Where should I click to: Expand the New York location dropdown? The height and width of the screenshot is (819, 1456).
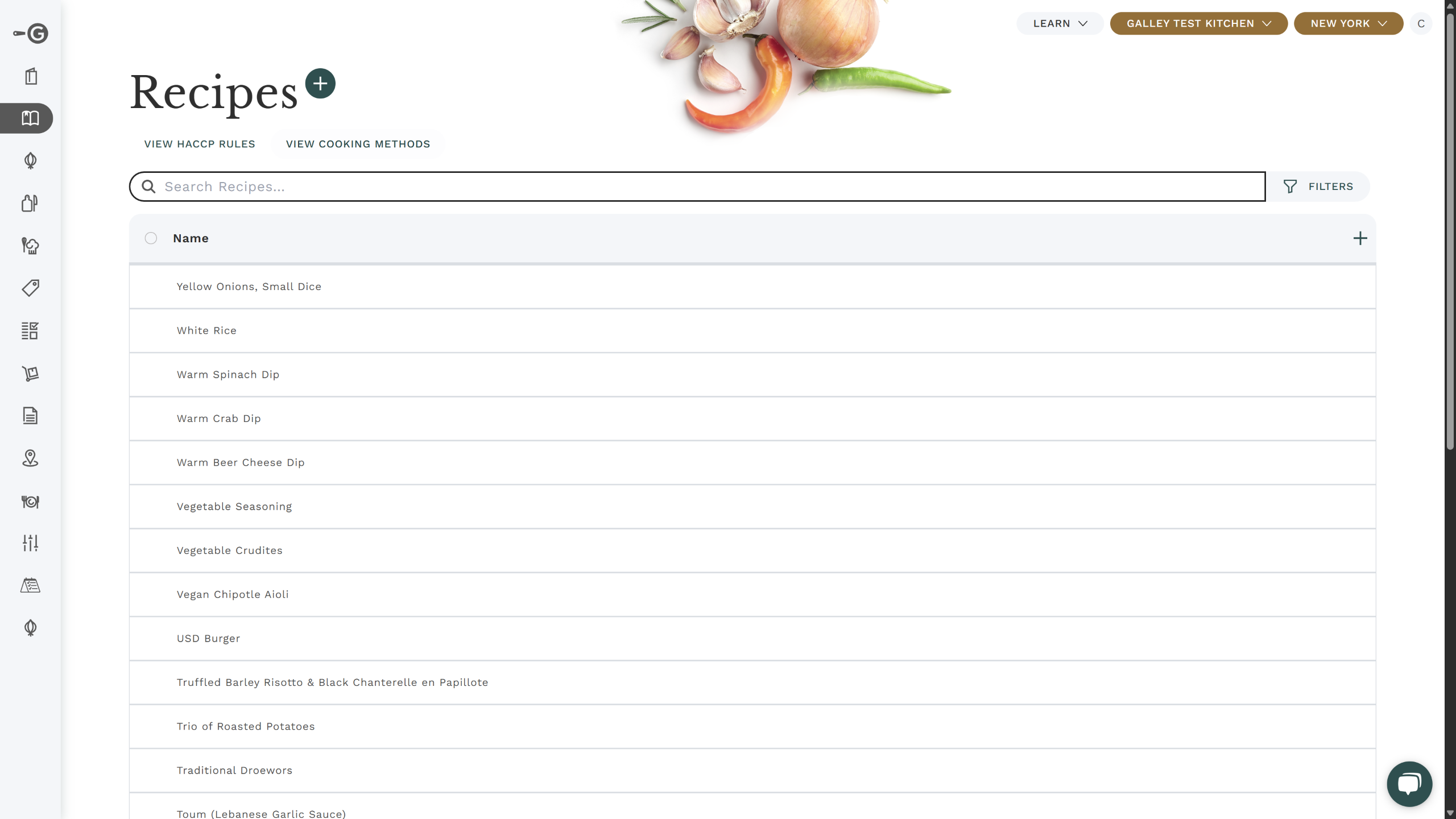pyautogui.click(x=1348, y=23)
